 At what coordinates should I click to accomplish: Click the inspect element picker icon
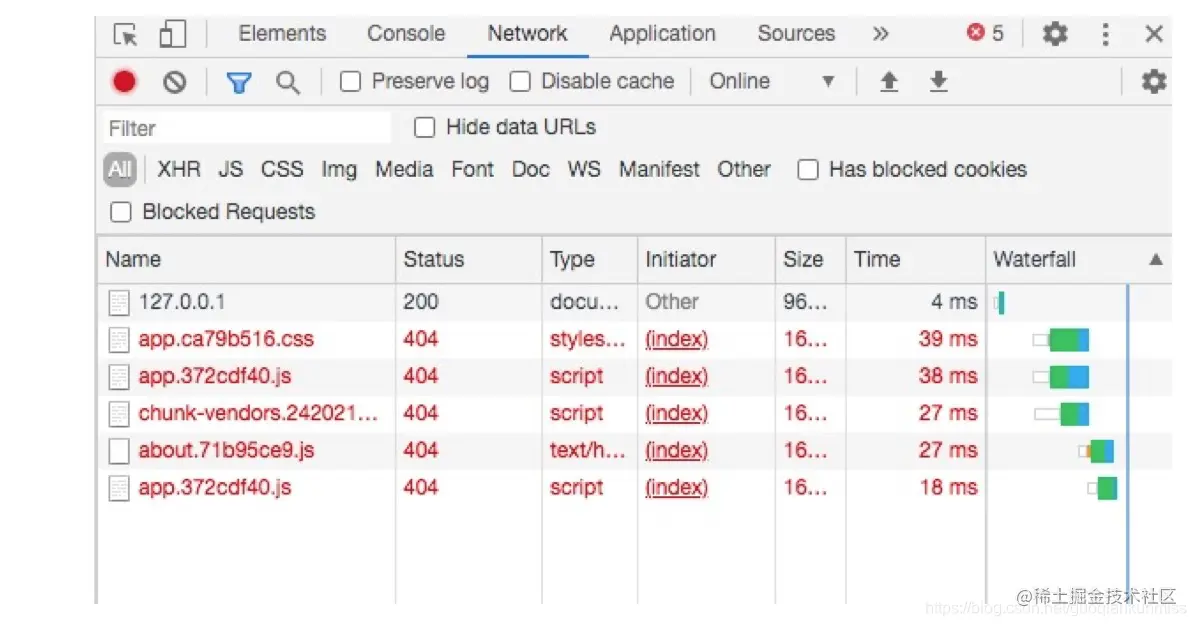pyautogui.click(x=126, y=35)
